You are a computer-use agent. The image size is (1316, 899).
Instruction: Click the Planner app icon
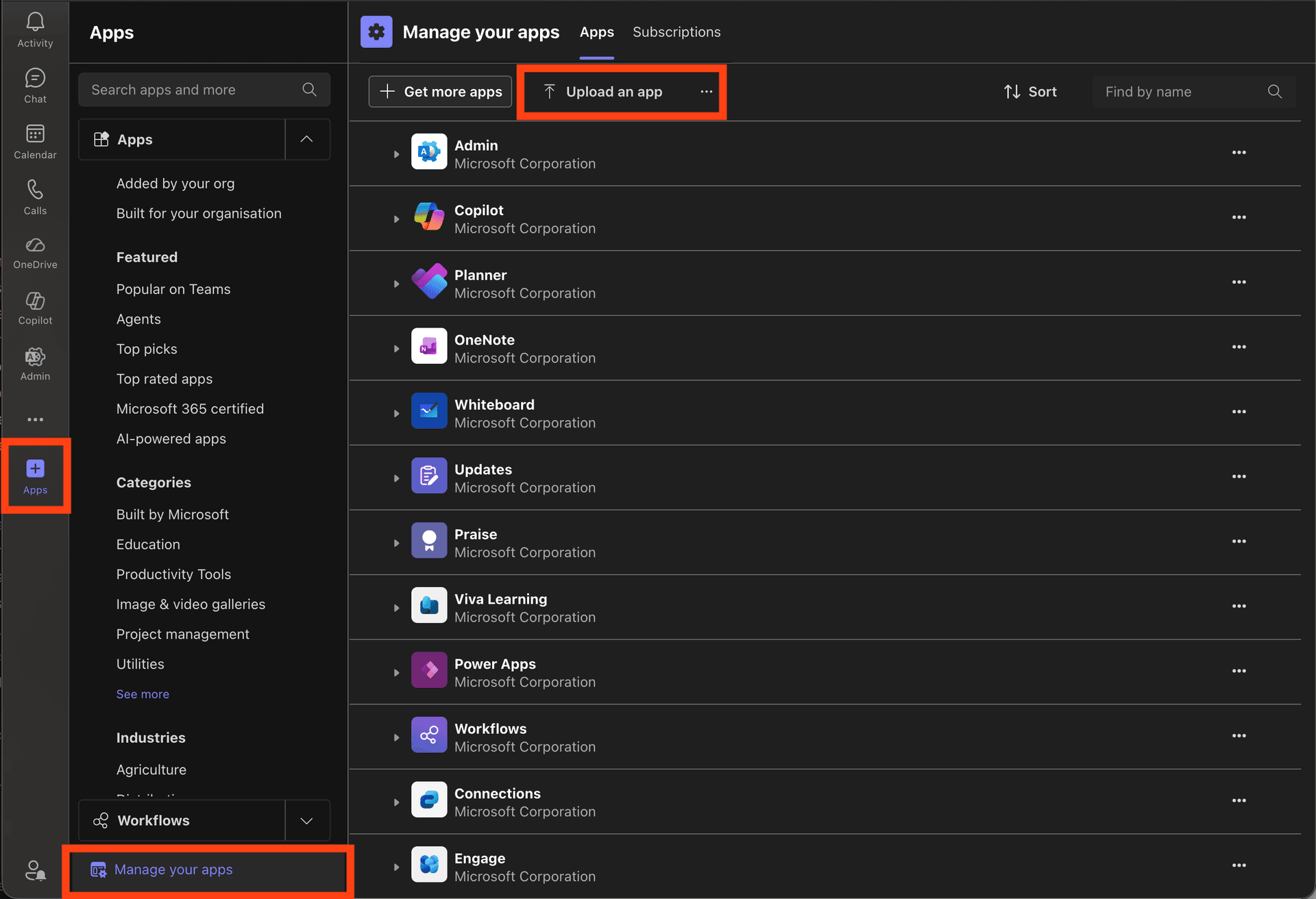click(429, 281)
